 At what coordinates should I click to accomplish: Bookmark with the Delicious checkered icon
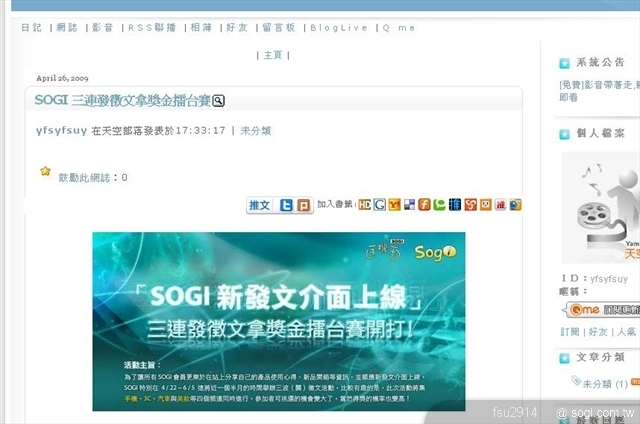pos(409,204)
